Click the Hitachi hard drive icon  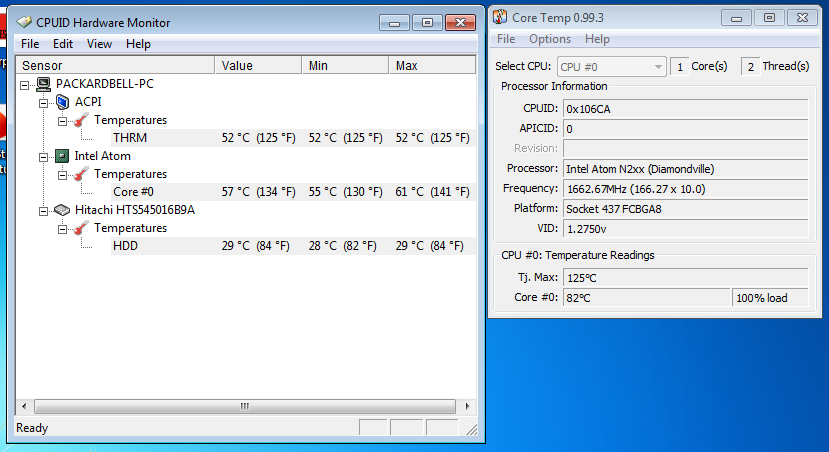coord(62,210)
